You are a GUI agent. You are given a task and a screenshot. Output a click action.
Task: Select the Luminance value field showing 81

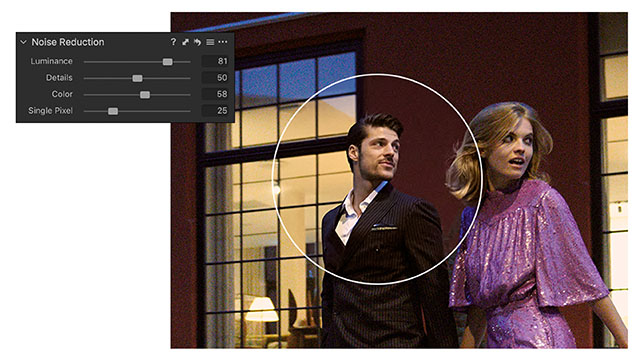point(215,61)
